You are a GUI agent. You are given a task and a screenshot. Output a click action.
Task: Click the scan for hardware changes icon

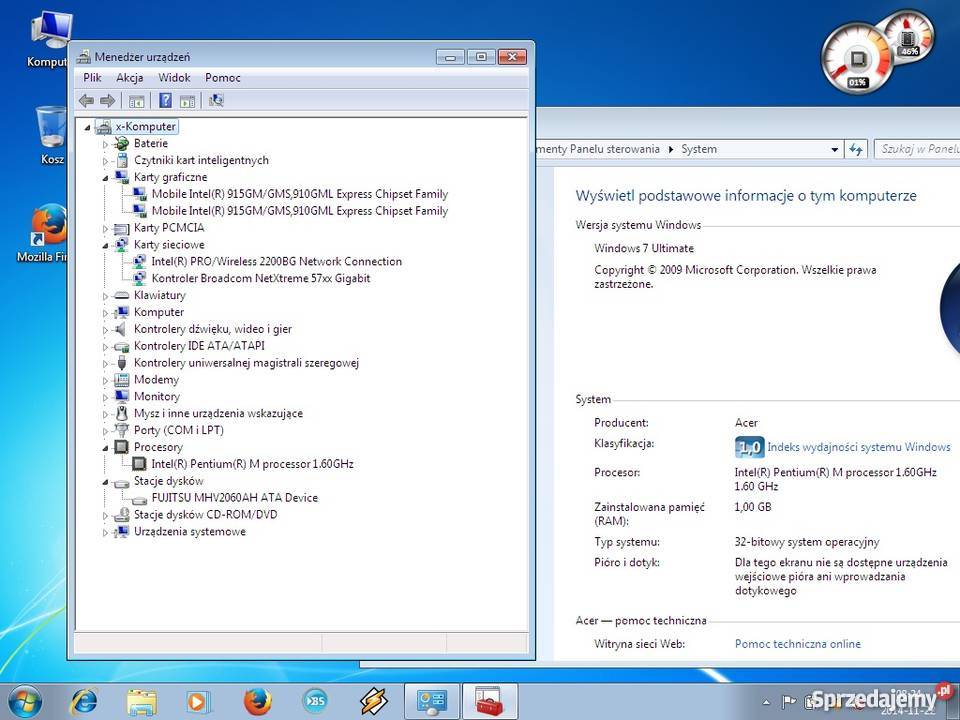click(216, 100)
